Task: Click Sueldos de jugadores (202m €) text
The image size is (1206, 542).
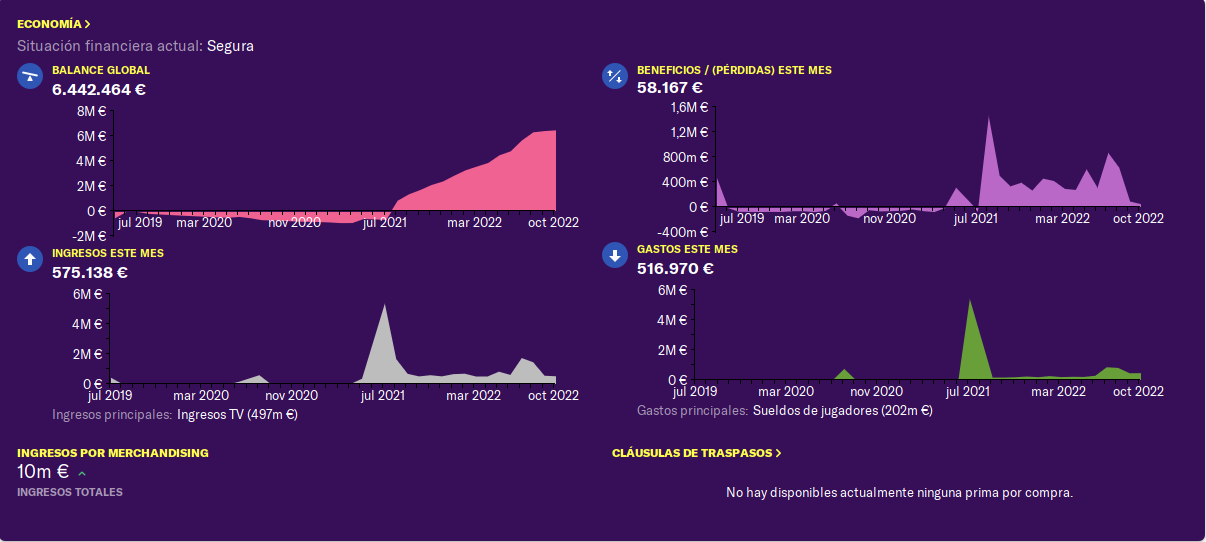Action: 842,410
